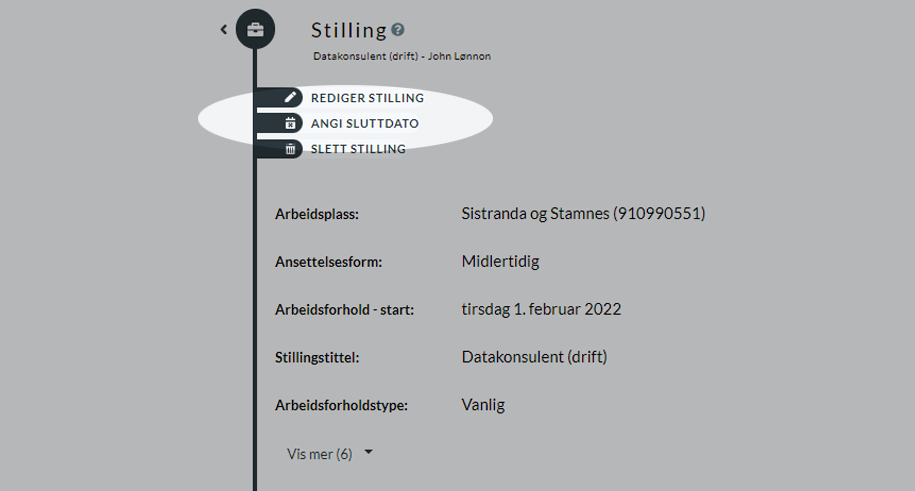Click start date tirsdag 1. februar 2022
The height and width of the screenshot is (491, 915).
[541, 309]
